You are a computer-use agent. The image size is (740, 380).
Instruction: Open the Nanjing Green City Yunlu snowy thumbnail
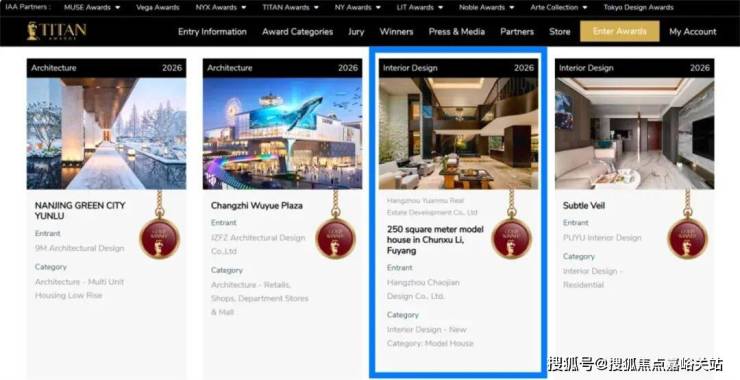107,134
